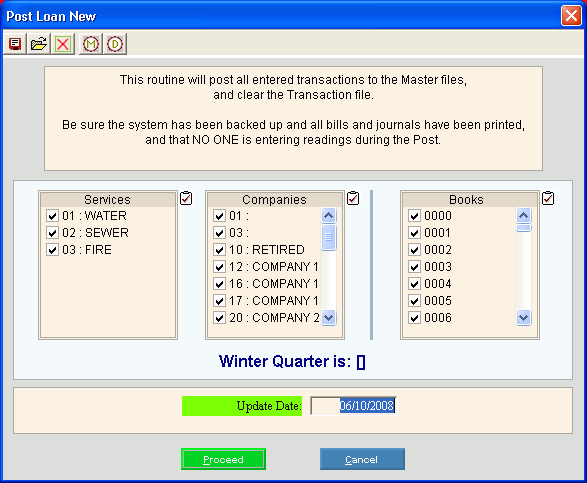
Task: Click the circled D toolbar icon
Action: pos(115,44)
